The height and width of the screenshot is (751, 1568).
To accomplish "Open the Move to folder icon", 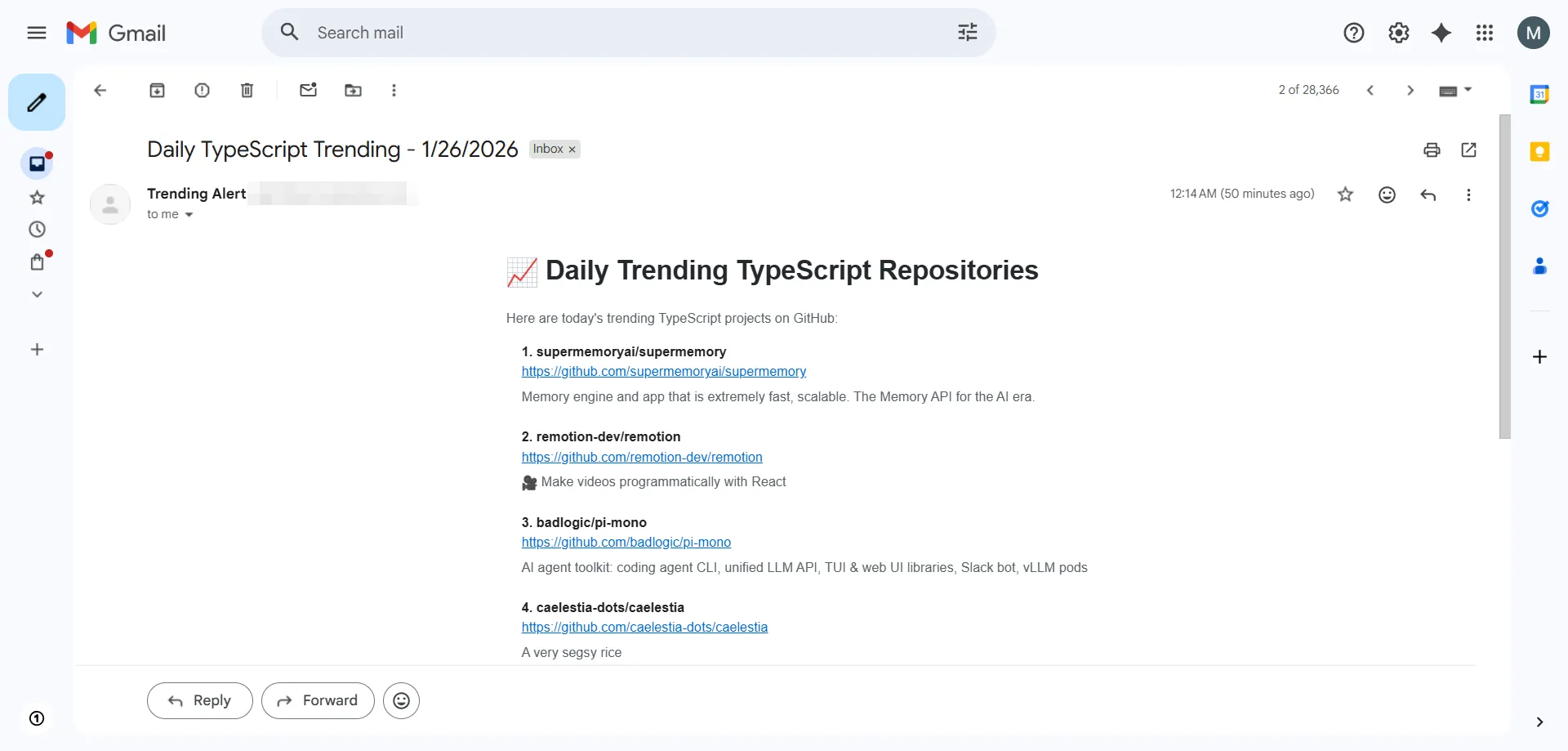I will click(353, 90).
